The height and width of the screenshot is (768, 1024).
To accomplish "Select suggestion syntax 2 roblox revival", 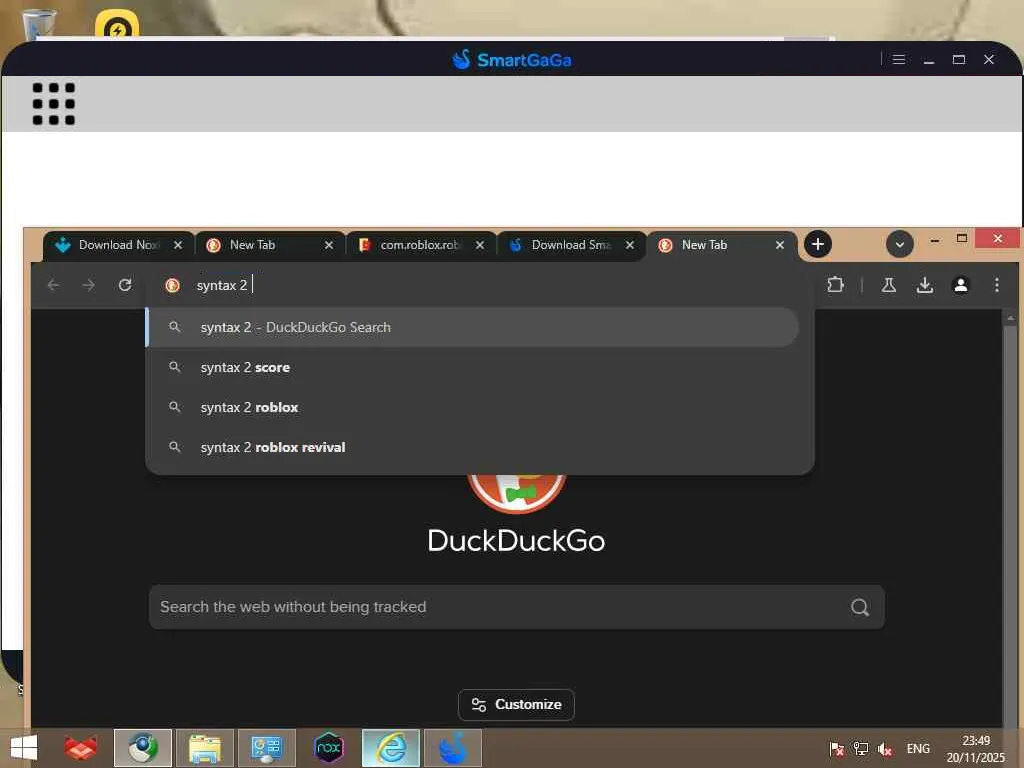I will 472,447.
